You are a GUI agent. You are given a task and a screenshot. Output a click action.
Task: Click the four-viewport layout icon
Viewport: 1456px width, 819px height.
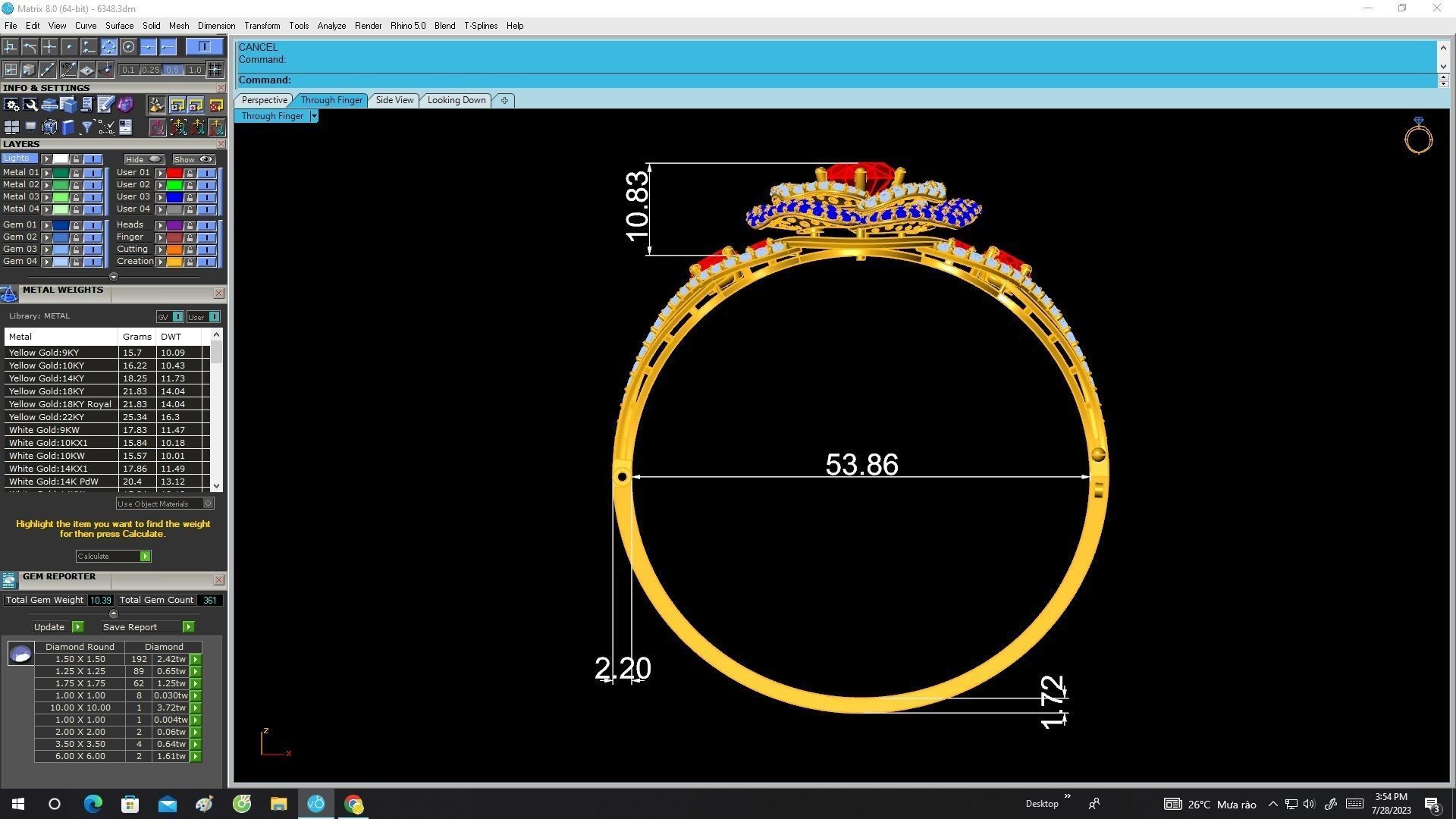point(11,127)
